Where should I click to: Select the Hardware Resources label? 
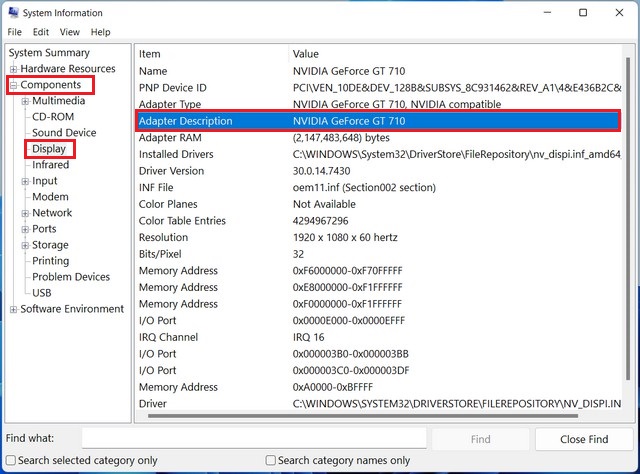pos(68,69)
